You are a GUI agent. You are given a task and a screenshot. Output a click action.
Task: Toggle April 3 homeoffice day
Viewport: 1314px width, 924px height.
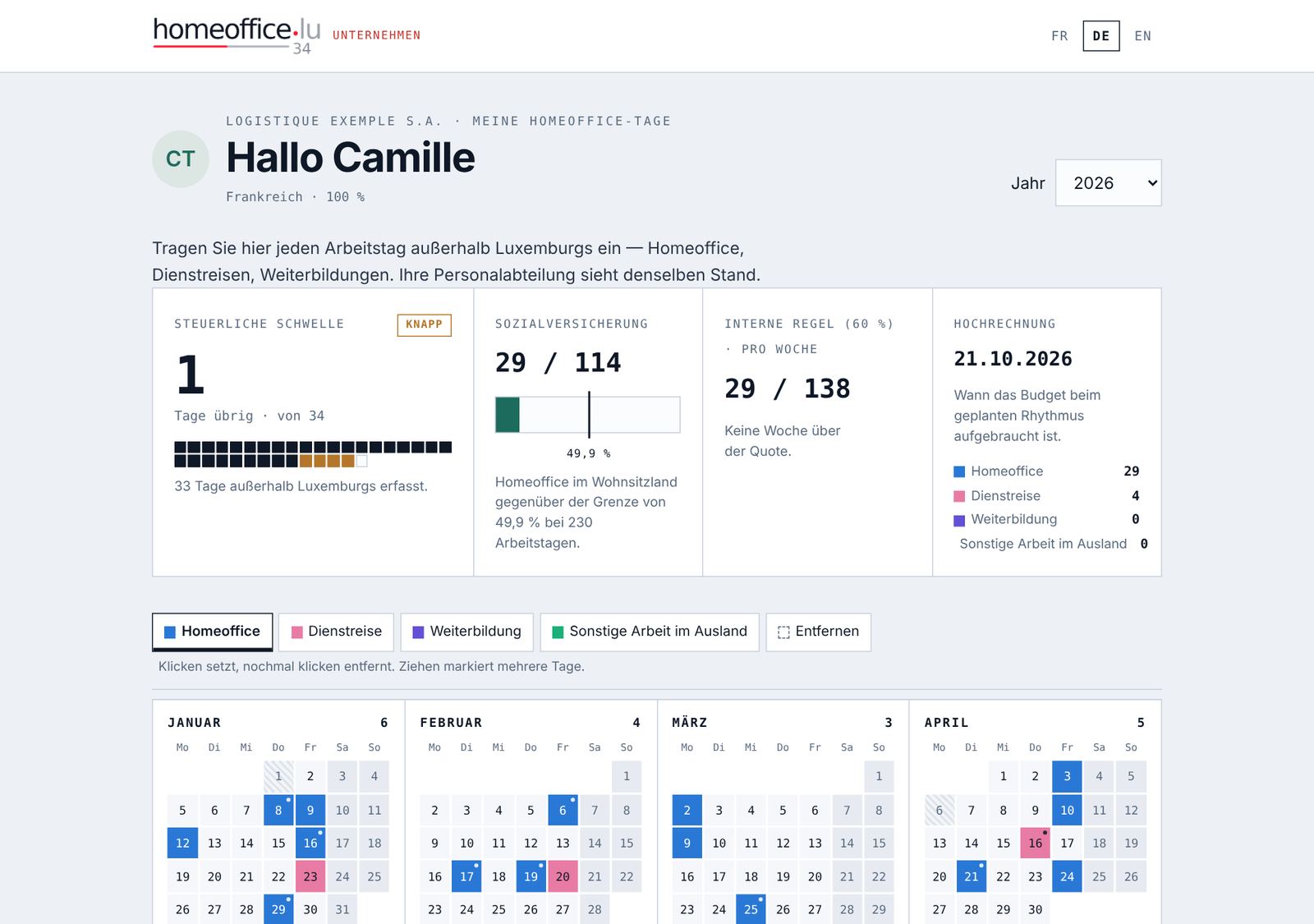(1067, 776)
